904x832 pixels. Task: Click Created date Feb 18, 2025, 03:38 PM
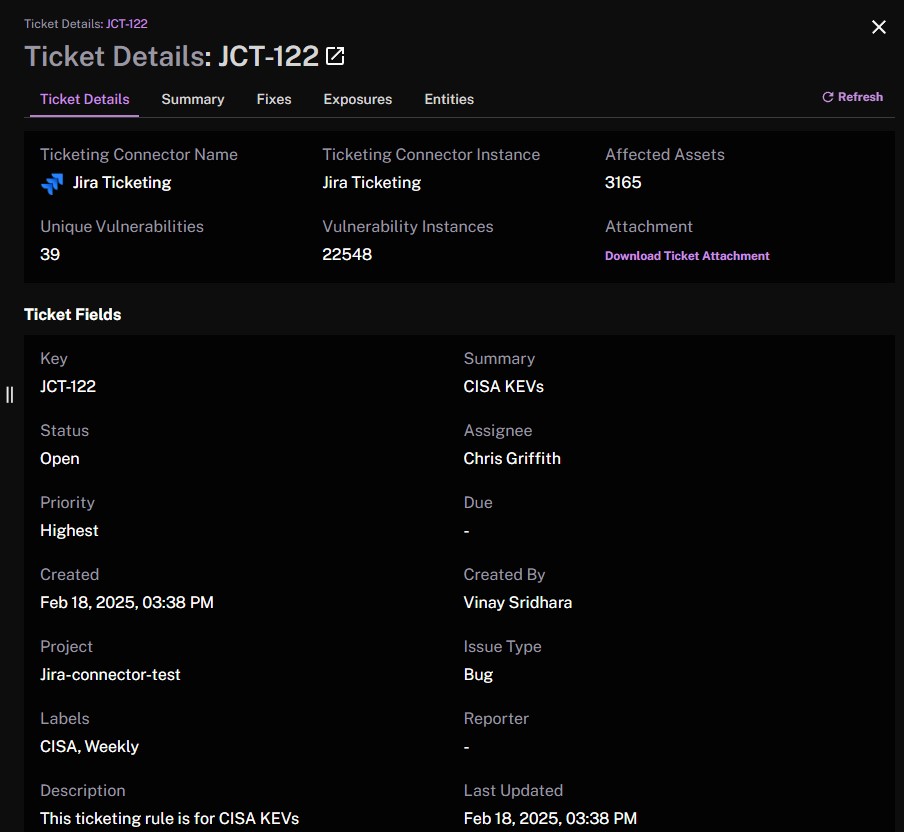[x=127, y=603]
